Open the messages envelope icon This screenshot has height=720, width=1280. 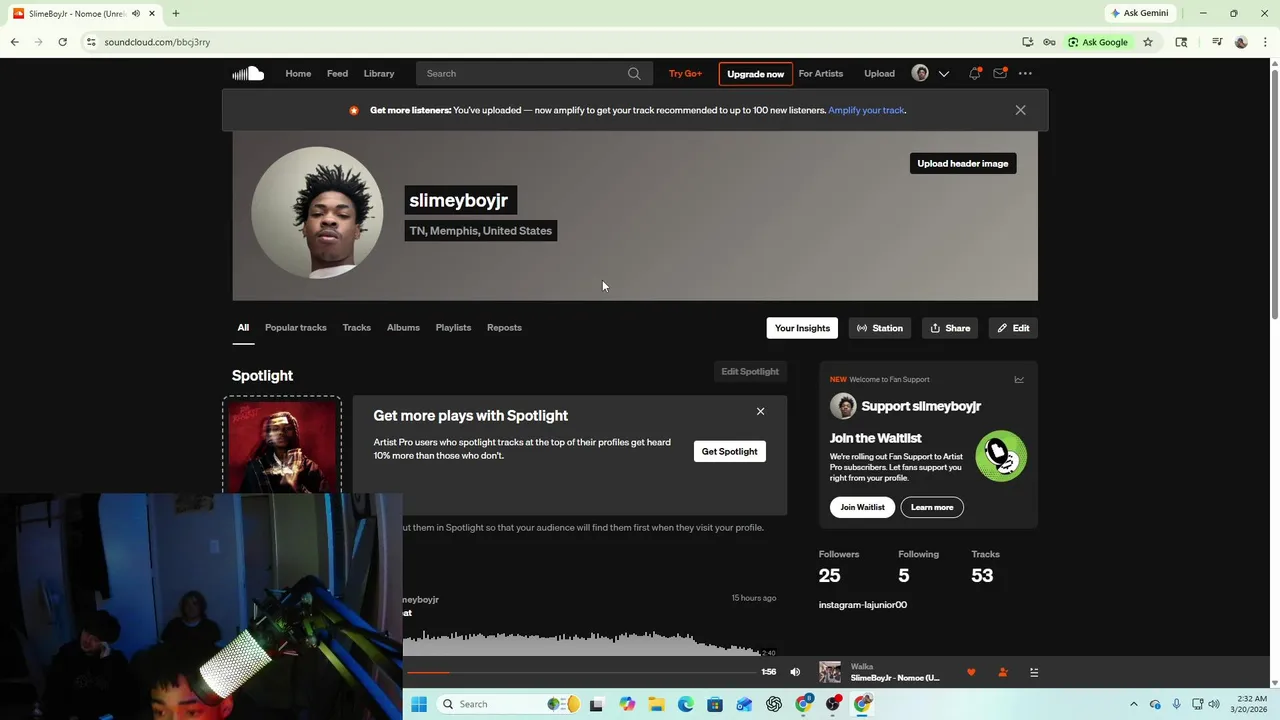coord(999,73)
